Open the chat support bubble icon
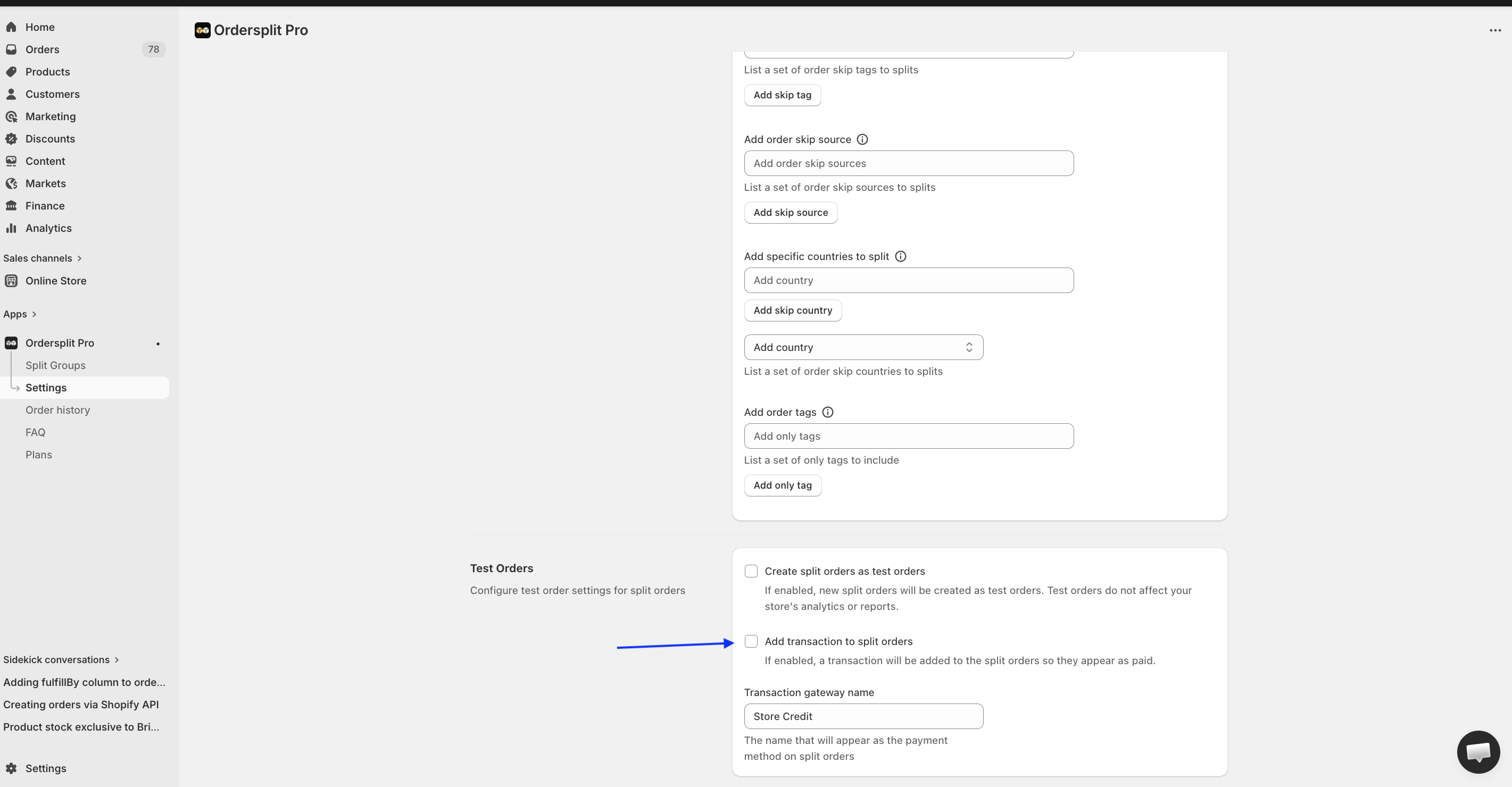This screenshot has width=1512, height=787. pos(1477,752)
